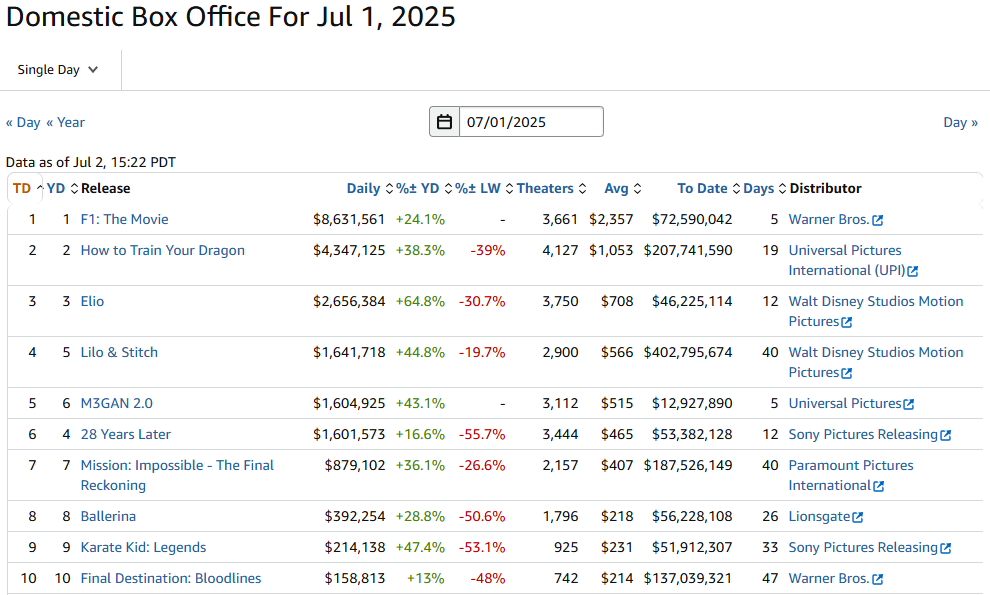This screenshot has width=990, height=595.
Task: Open Lionsgate distributor link
Action: tap(820, 516)
